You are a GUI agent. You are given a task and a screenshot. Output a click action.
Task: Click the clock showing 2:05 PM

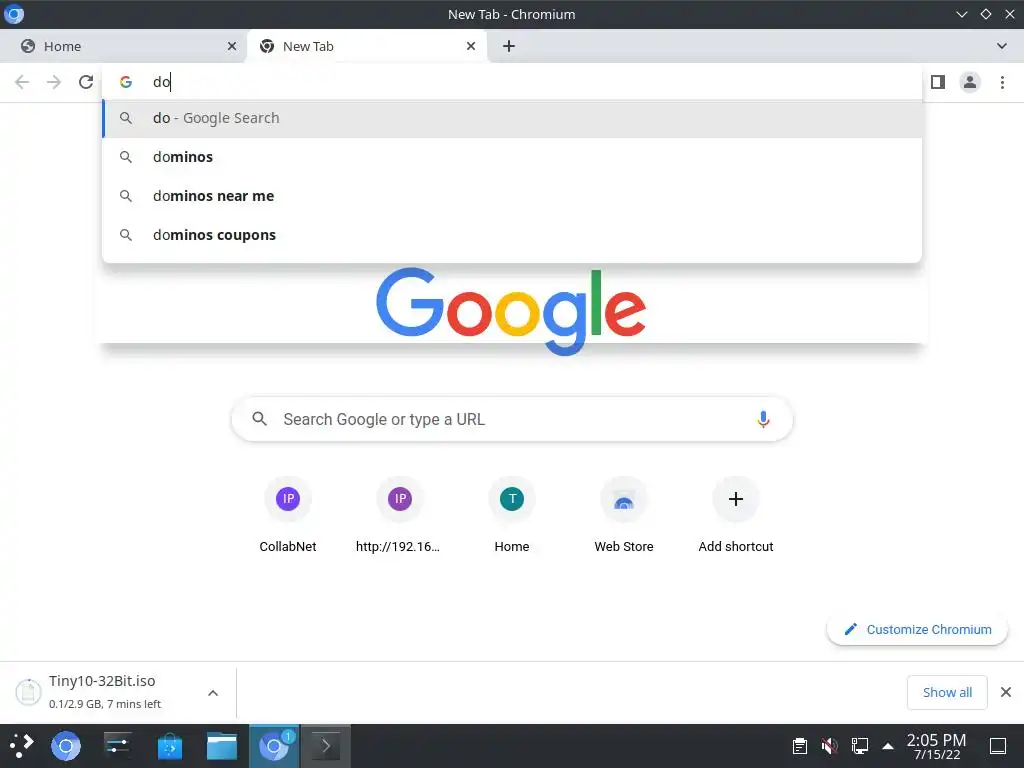tap(936, 746)
